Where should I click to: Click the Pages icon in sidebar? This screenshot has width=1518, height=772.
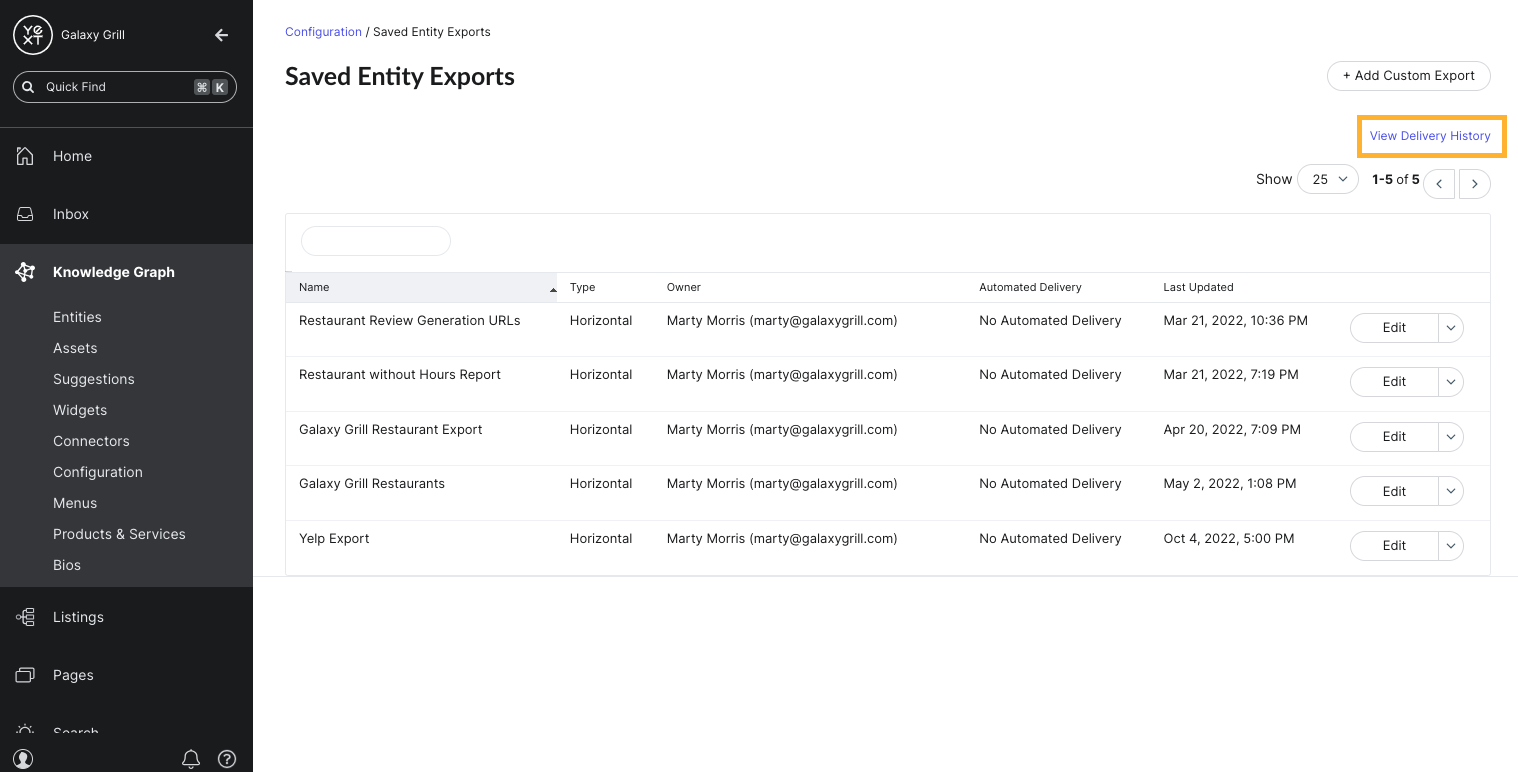click(x=26, y=675)
